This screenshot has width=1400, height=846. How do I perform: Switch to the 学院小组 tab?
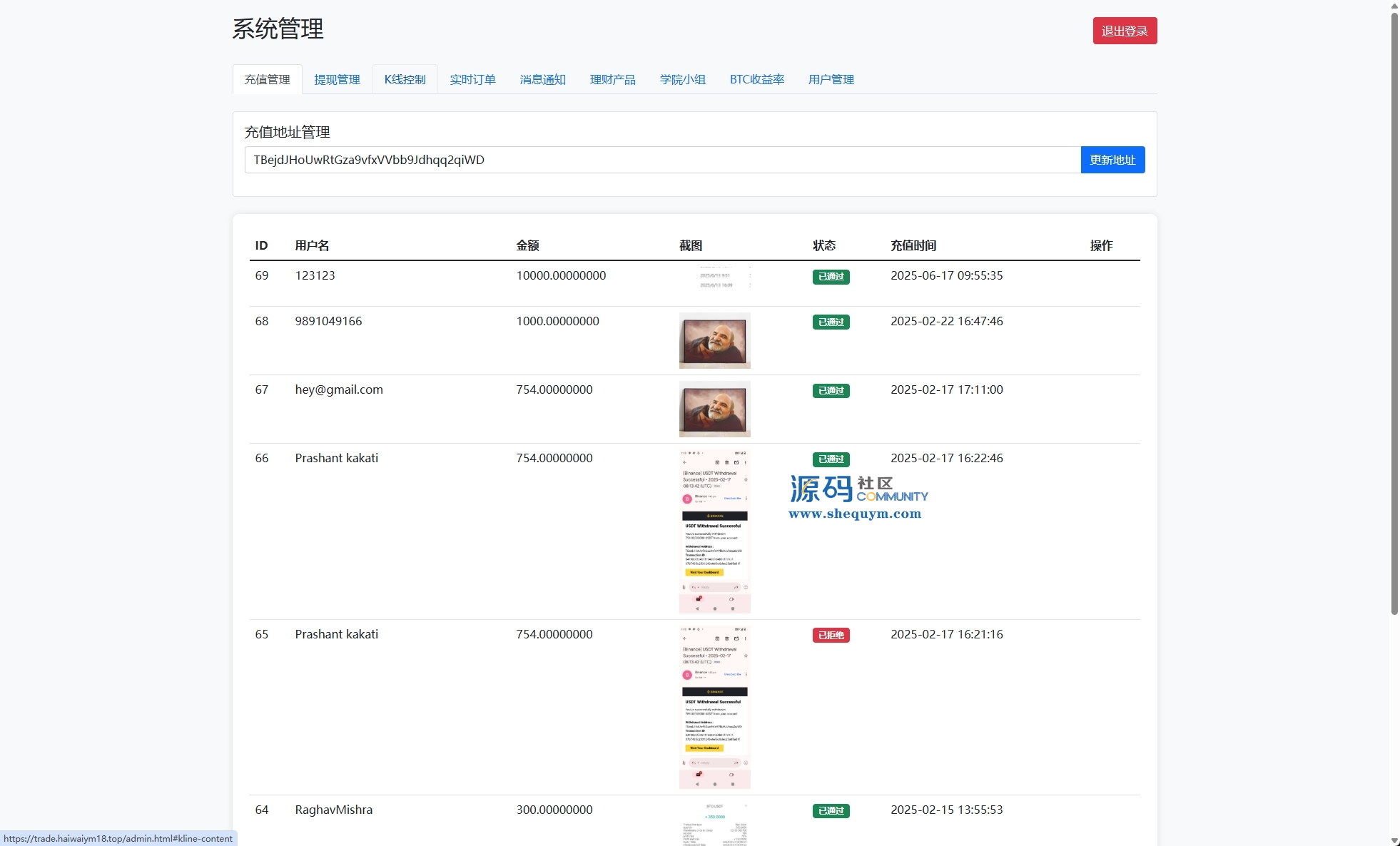tap(682, 79)
